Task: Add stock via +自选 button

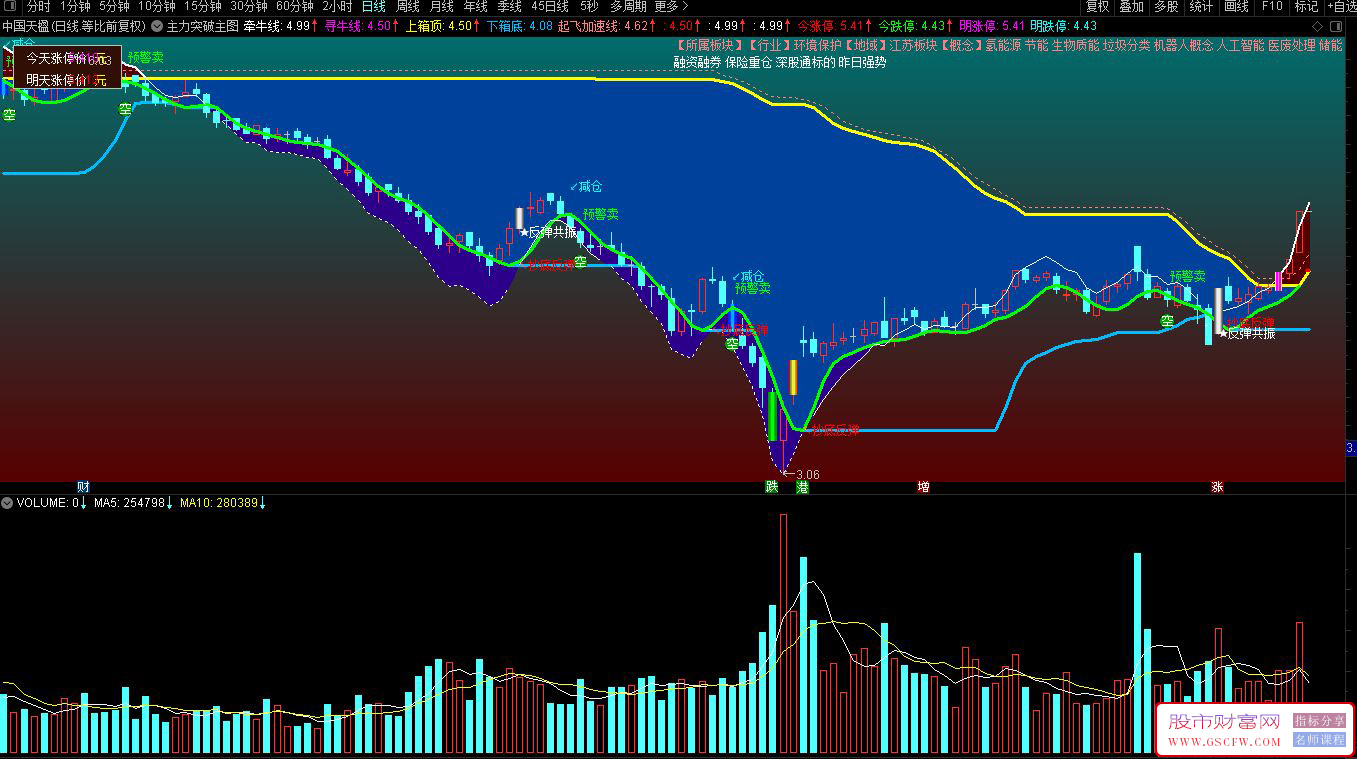Action: [x=1341, y=7]
